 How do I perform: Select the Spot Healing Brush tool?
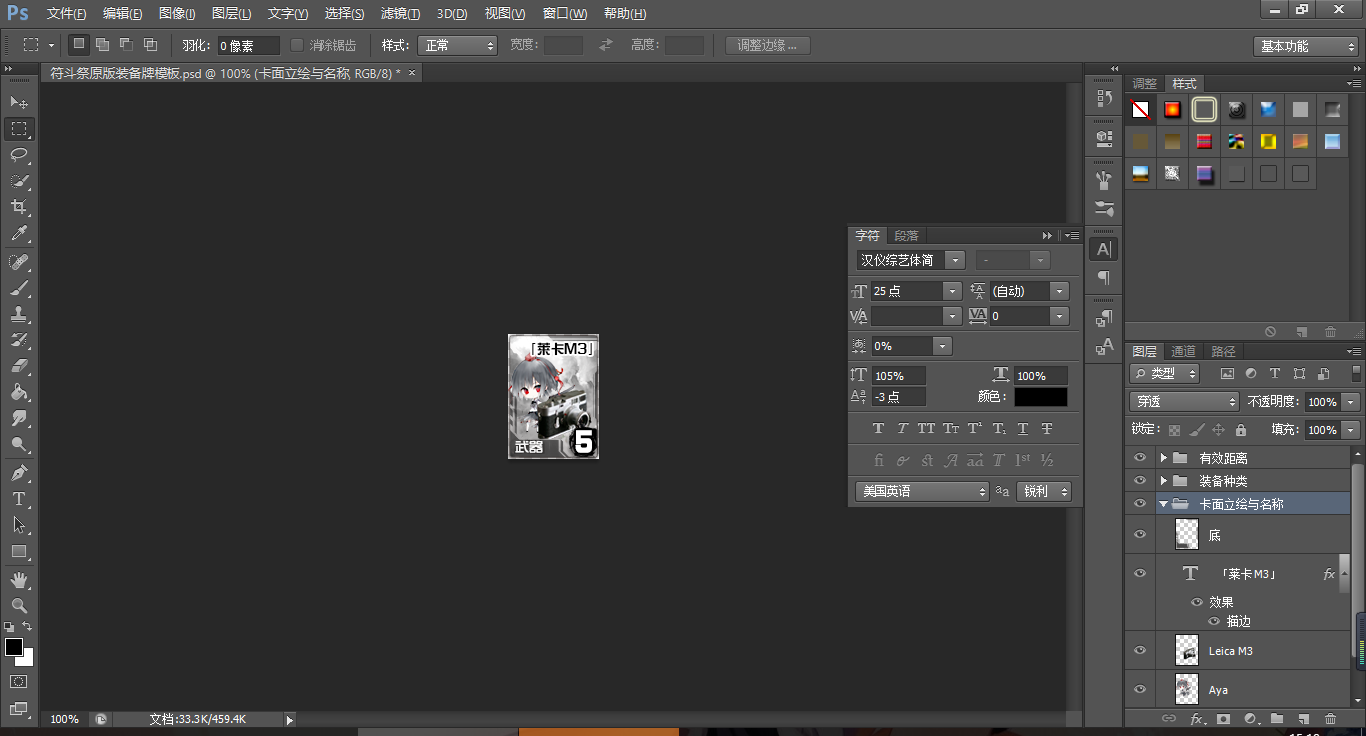coord(19,262)
